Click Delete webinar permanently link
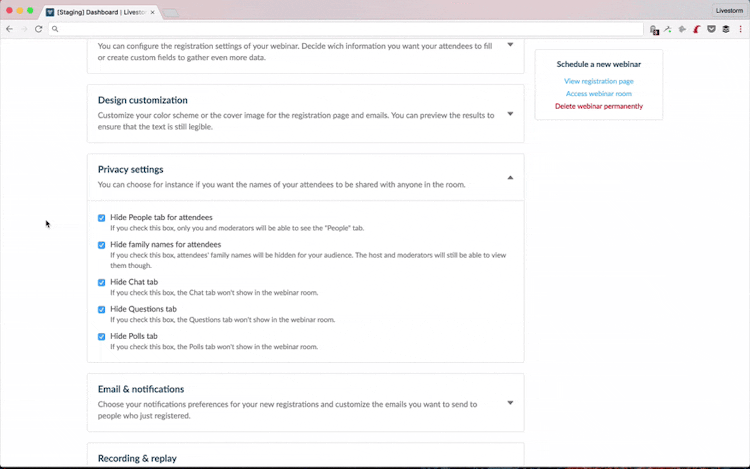 pos(598,106)
